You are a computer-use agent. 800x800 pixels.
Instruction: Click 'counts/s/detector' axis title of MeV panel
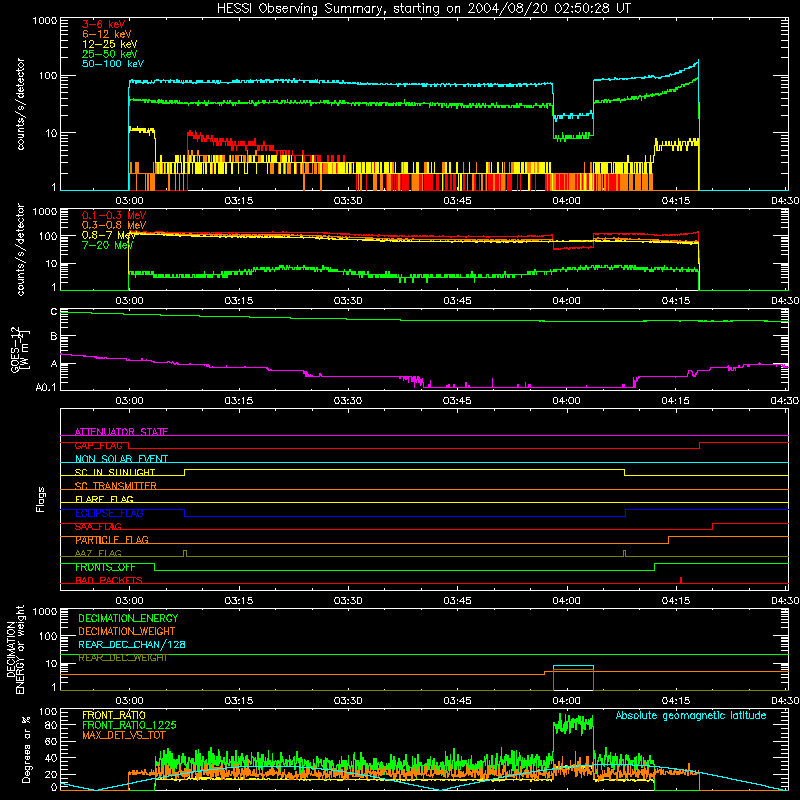20,249
